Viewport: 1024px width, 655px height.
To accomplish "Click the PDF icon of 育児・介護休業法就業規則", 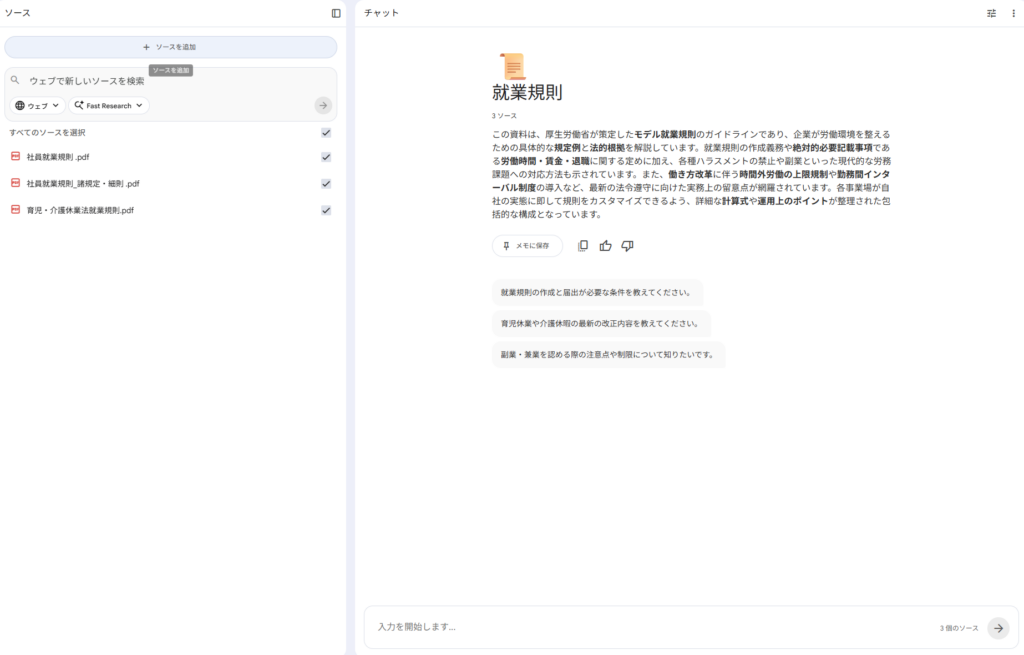I will (15, 210).
